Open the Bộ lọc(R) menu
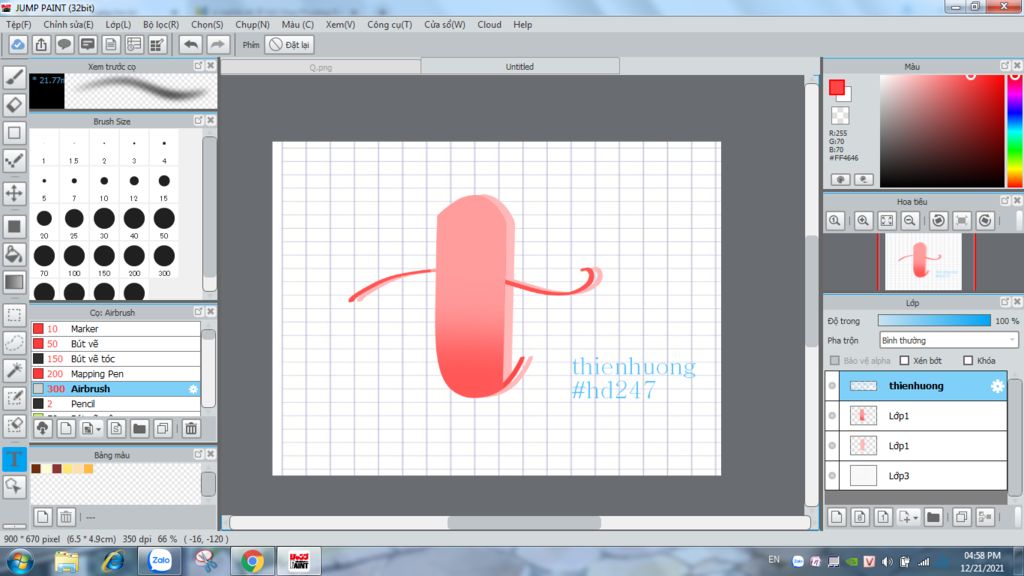 [x=160, y=24]
